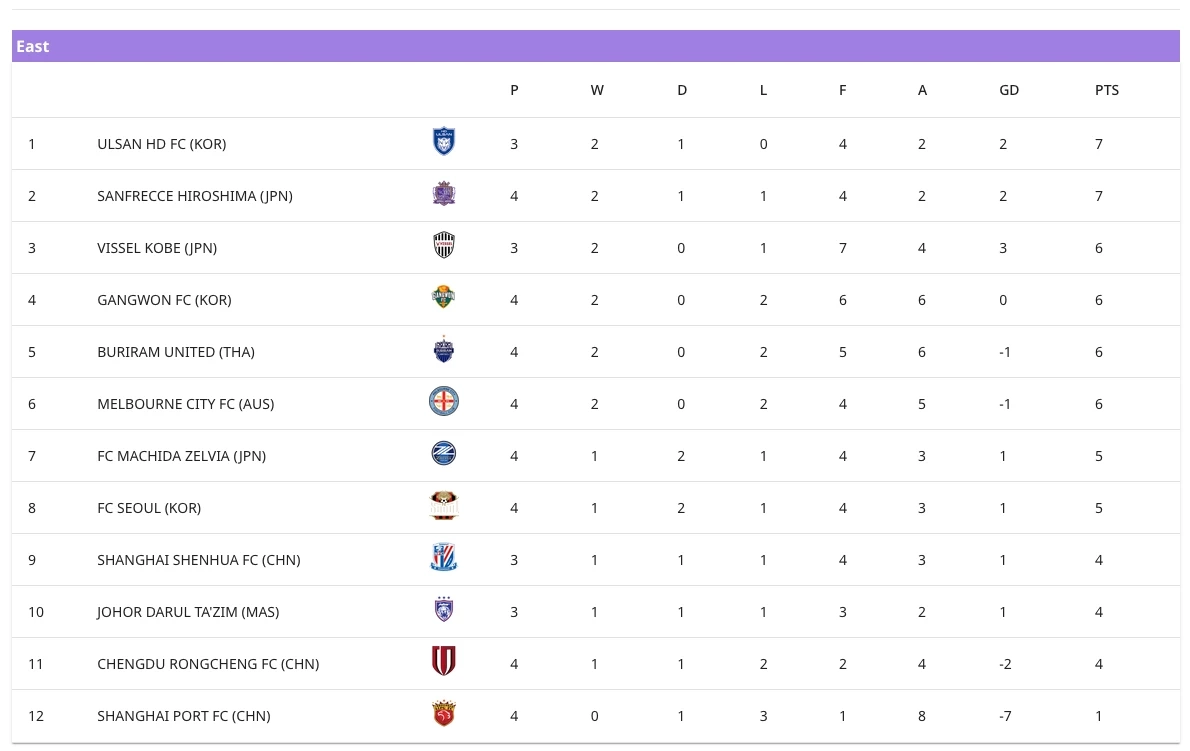The width and height of the screenshot is (1190, 751).
Task: Click the Johor Darul Ta'zim crest
Action: click(443, 610)
